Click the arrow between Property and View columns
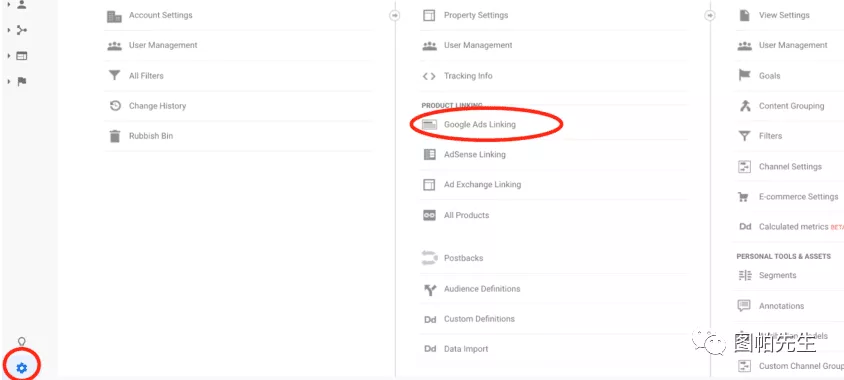Screen dimensions: 844x380 tap(710, 16)
